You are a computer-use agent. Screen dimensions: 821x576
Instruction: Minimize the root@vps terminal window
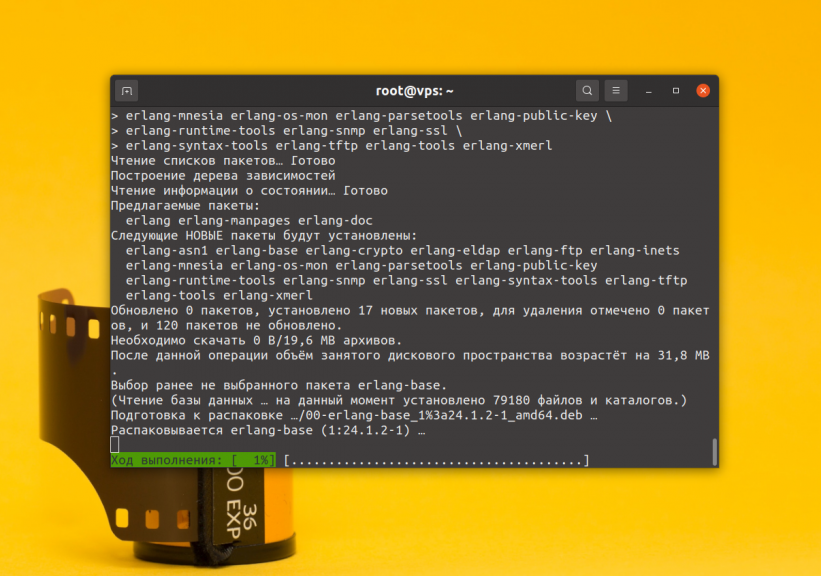[648, 91]
